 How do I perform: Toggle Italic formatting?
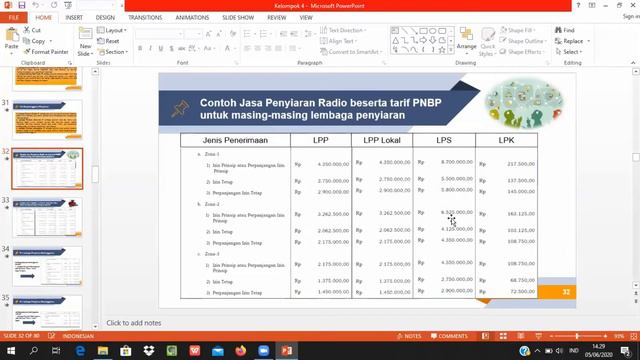(x=150, y=49)
